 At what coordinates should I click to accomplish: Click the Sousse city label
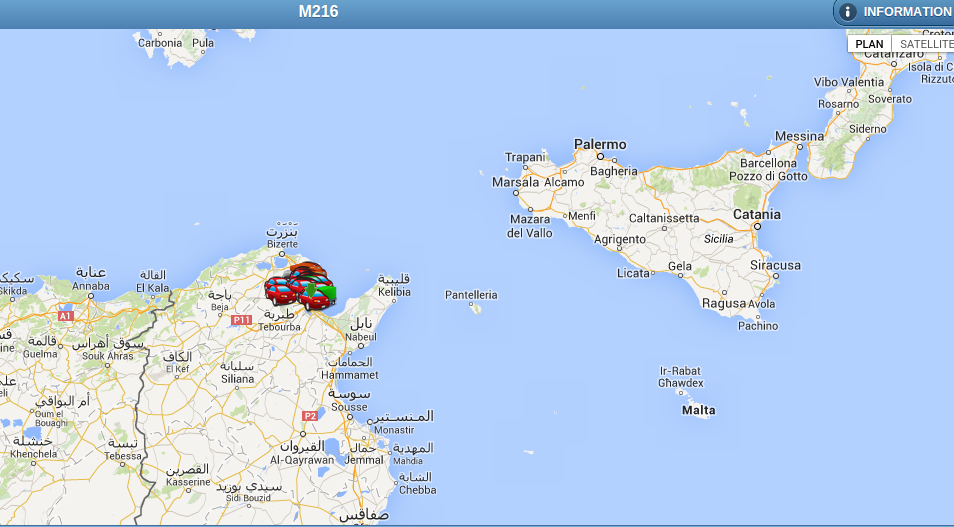point(349,407)
